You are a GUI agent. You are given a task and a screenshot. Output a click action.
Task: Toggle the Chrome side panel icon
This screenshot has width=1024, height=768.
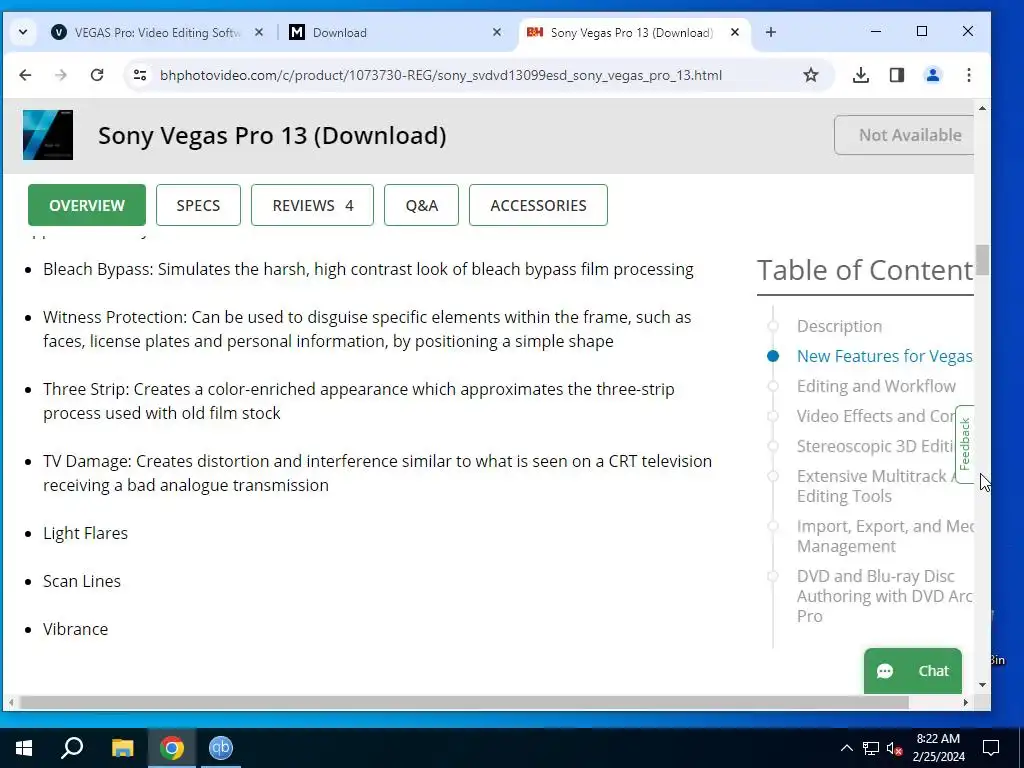(897, 75)
